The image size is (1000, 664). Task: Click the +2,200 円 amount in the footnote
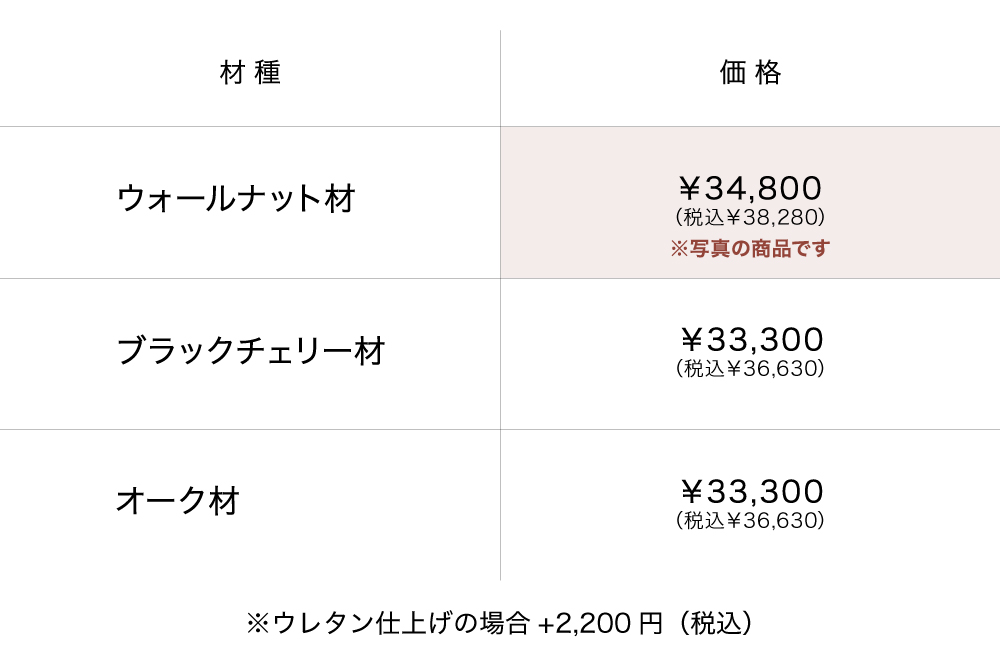click(x=599, y=624)
